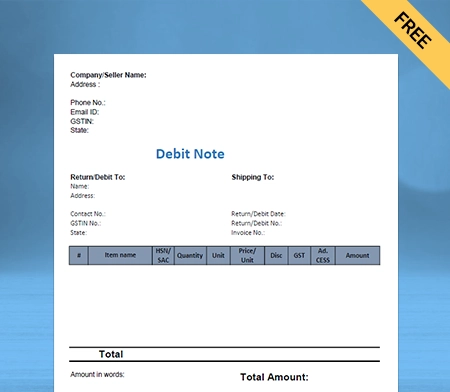Click the Return/Debit To heading
This screenshot has width=450, height=392.
coord(98,177)
